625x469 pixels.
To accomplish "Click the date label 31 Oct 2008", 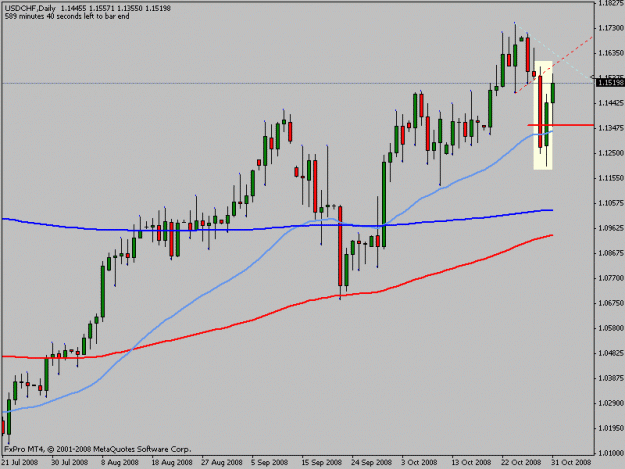I will tap(572, 462).
